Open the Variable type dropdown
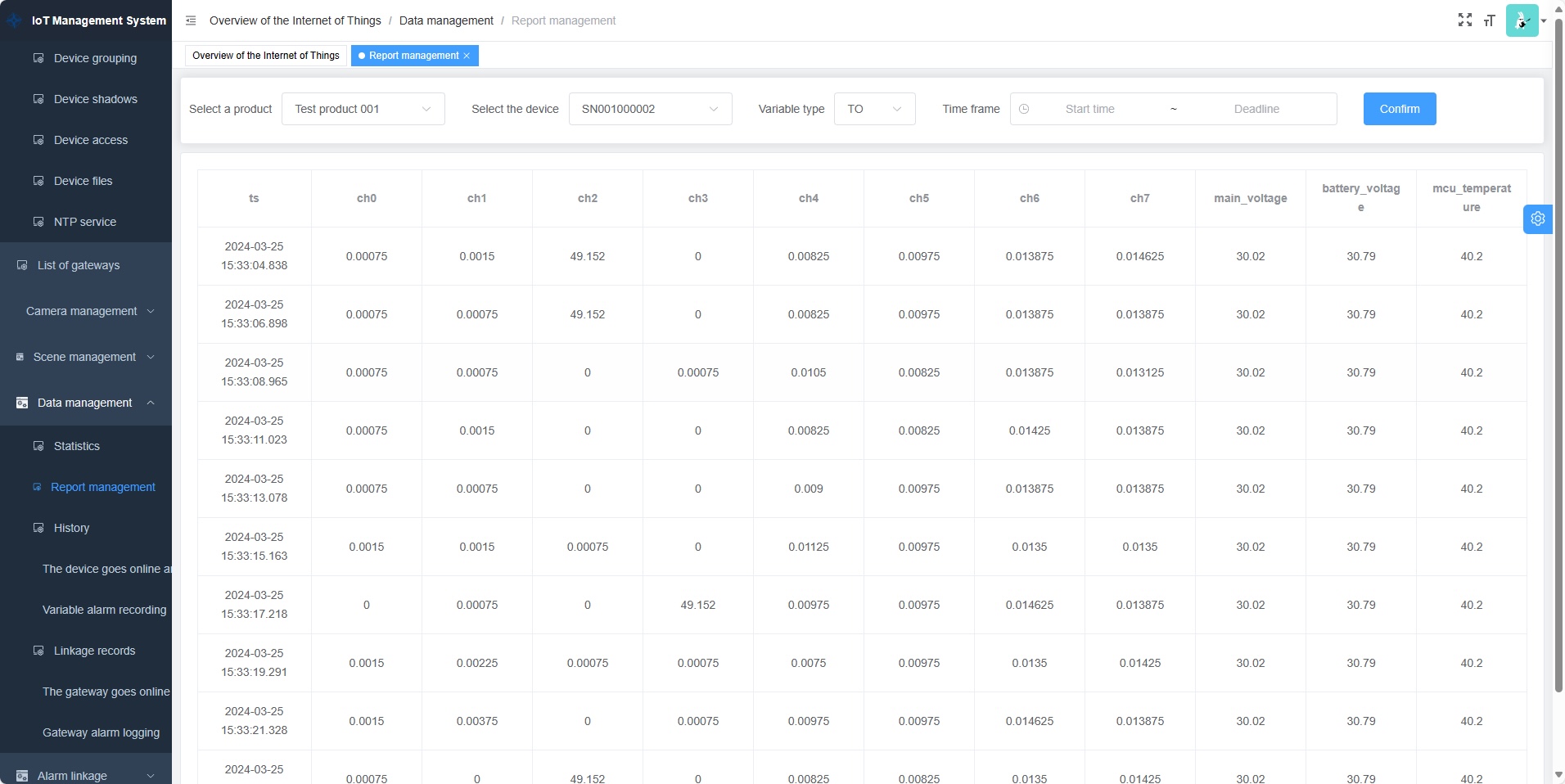The image size is (1565, 784). coord(874,109)
